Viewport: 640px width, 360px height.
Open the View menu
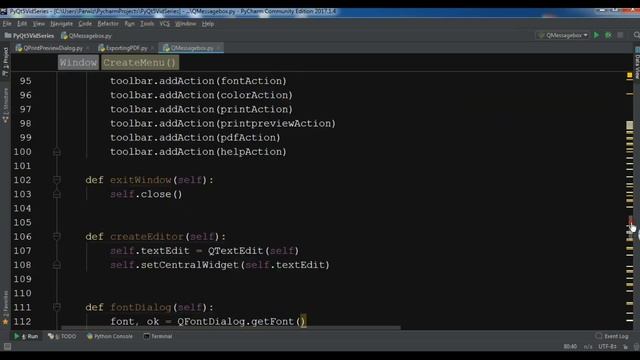pos(39,24)
